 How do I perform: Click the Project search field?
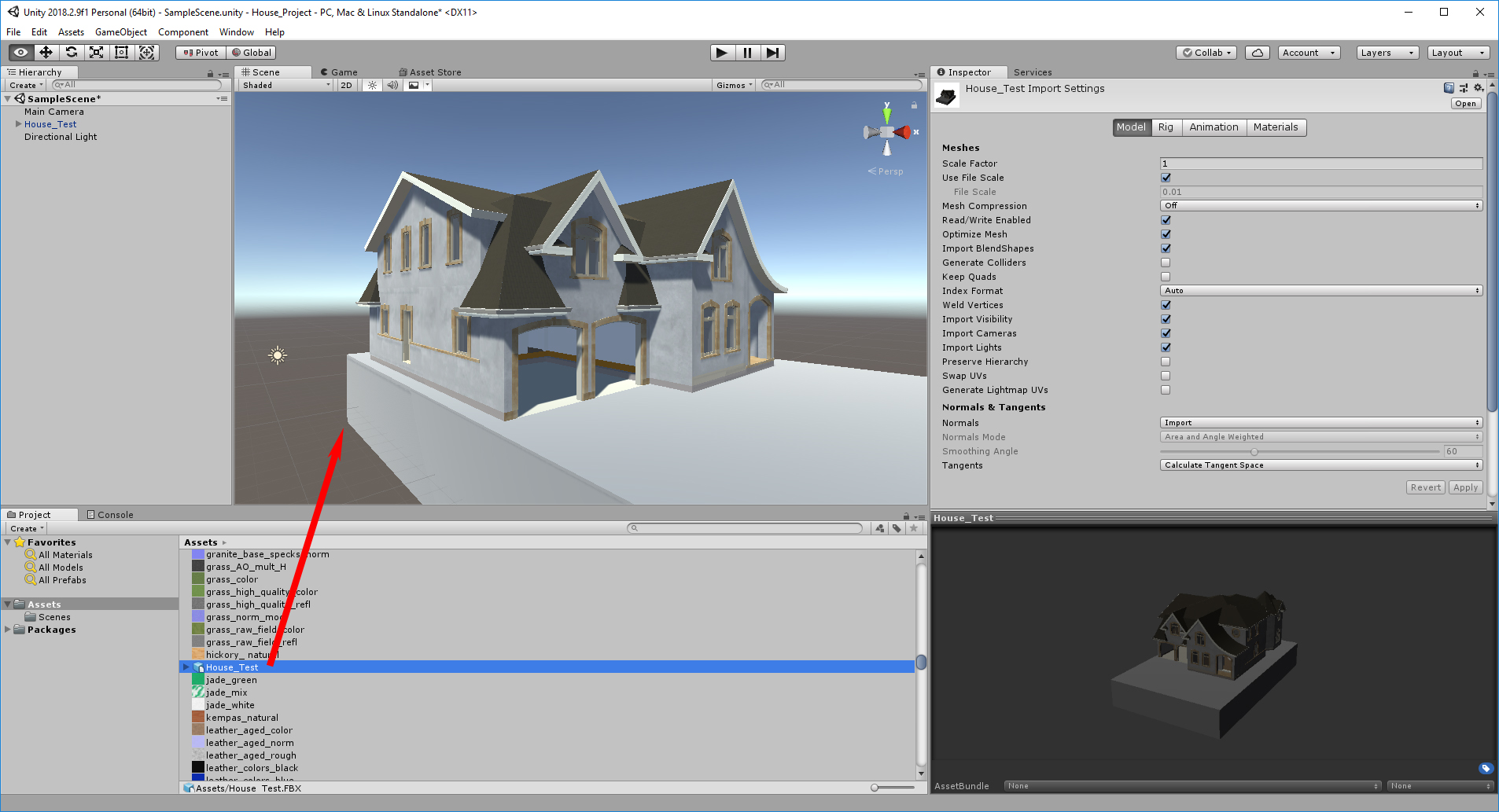click(745, 528)
